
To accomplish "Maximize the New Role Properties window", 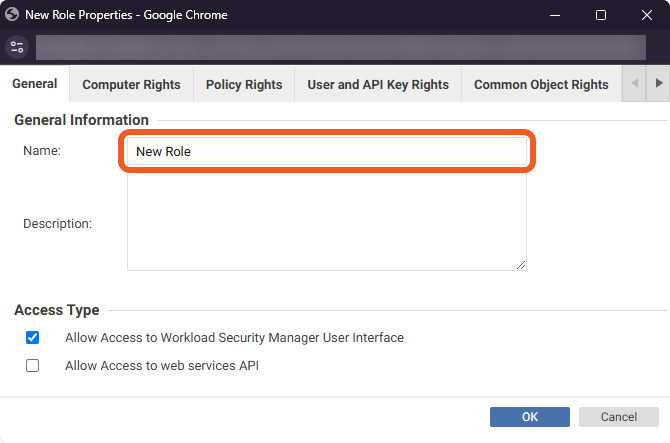I will point(600,15).
